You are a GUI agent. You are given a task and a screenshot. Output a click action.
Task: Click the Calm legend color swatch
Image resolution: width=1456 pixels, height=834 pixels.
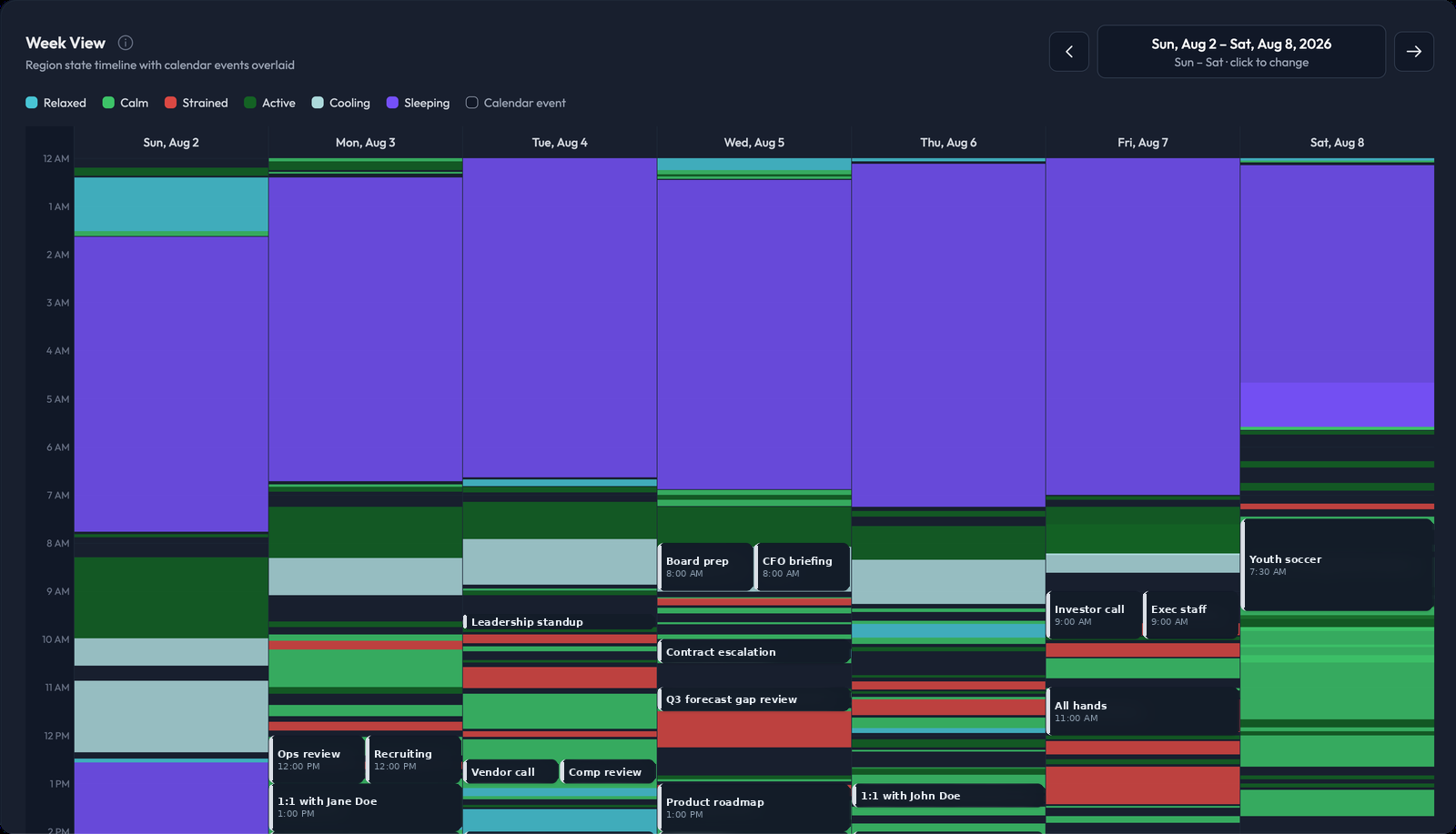pos(108,103)
